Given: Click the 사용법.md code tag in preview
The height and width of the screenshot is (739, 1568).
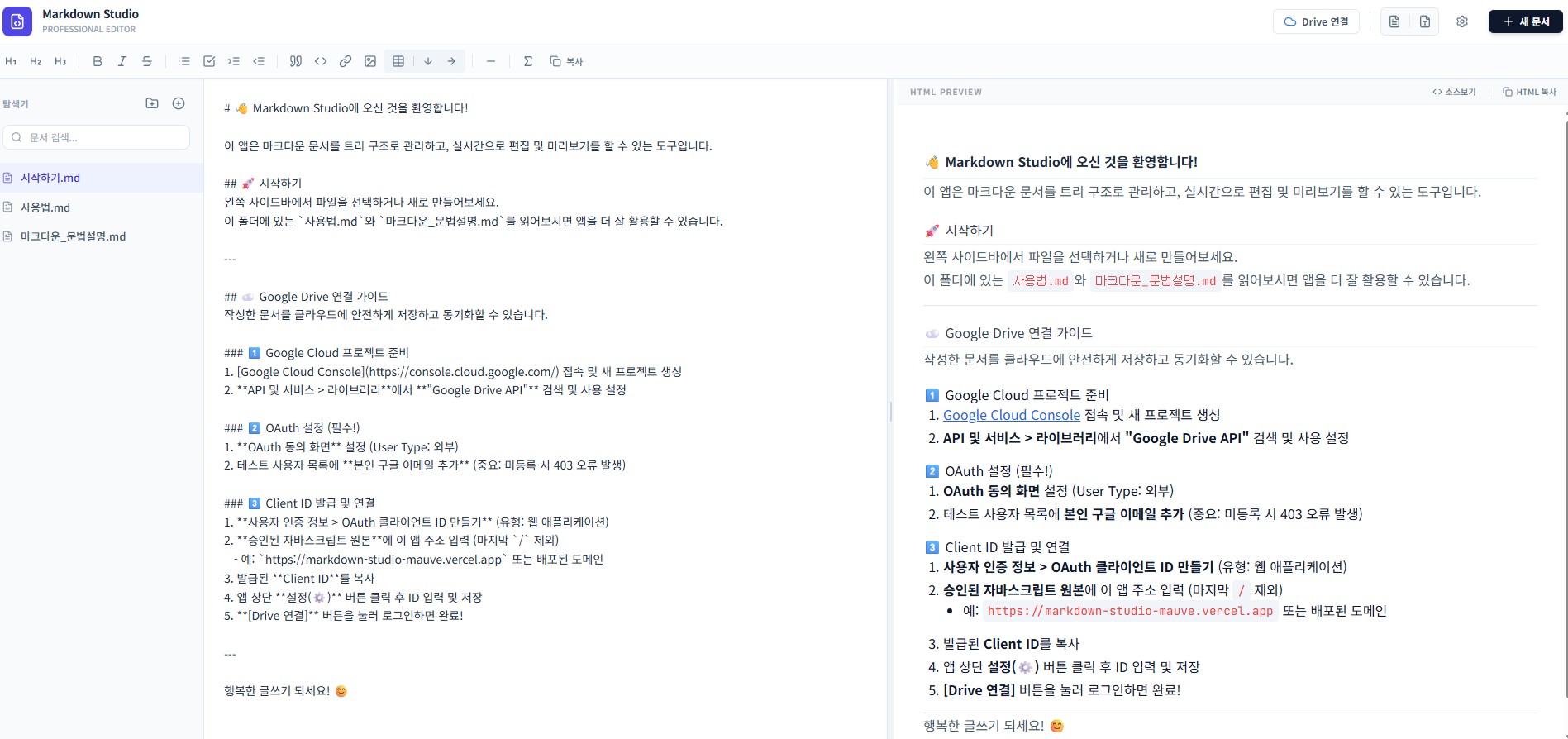Looking at the screenshot, I should (1041, 281).
